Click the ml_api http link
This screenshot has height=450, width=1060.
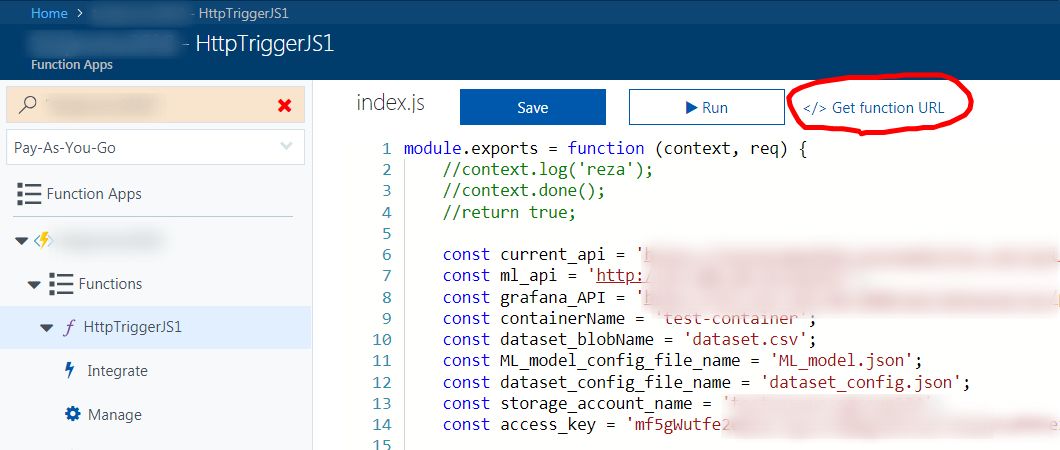coord(621,276)
